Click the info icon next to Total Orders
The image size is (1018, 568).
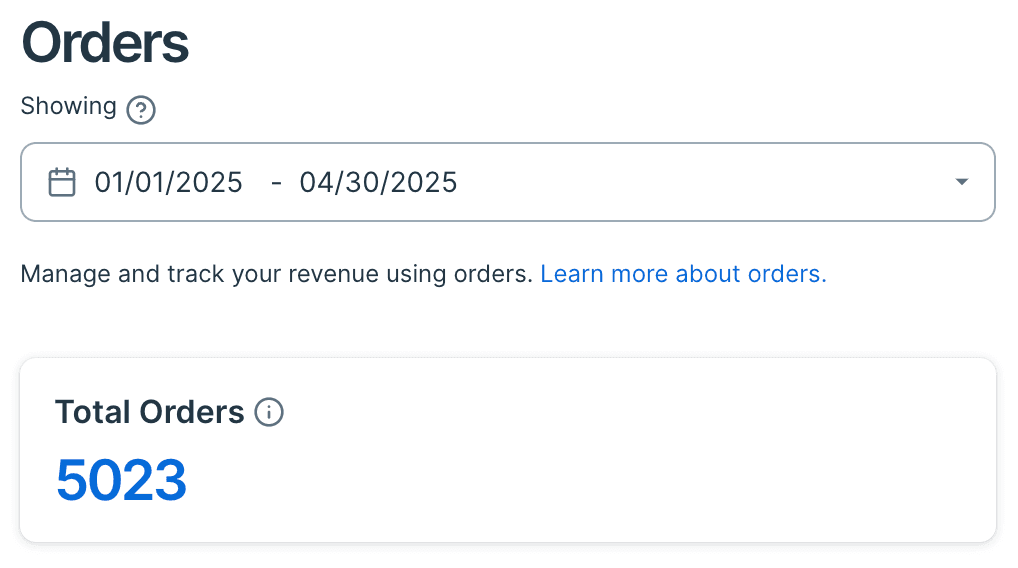click(269, 412)
